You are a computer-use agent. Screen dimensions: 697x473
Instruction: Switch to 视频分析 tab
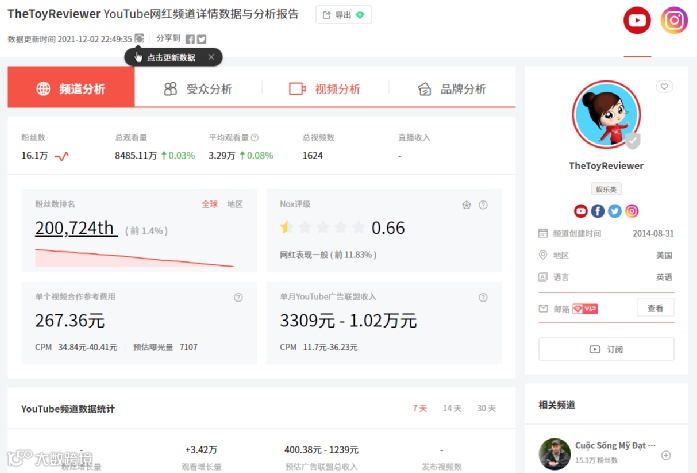tap(324, 89)
